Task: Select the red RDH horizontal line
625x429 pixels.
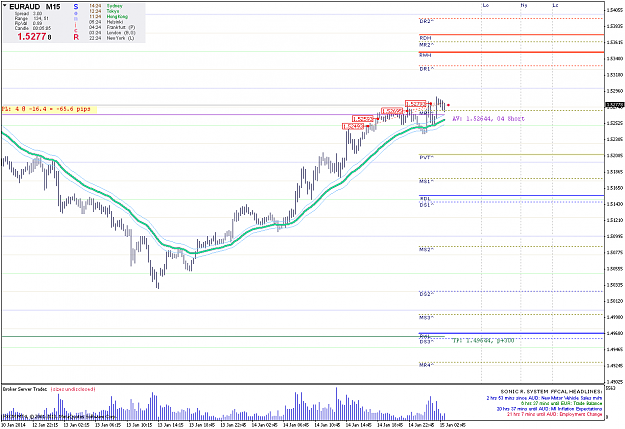Action: coord(511,35)
